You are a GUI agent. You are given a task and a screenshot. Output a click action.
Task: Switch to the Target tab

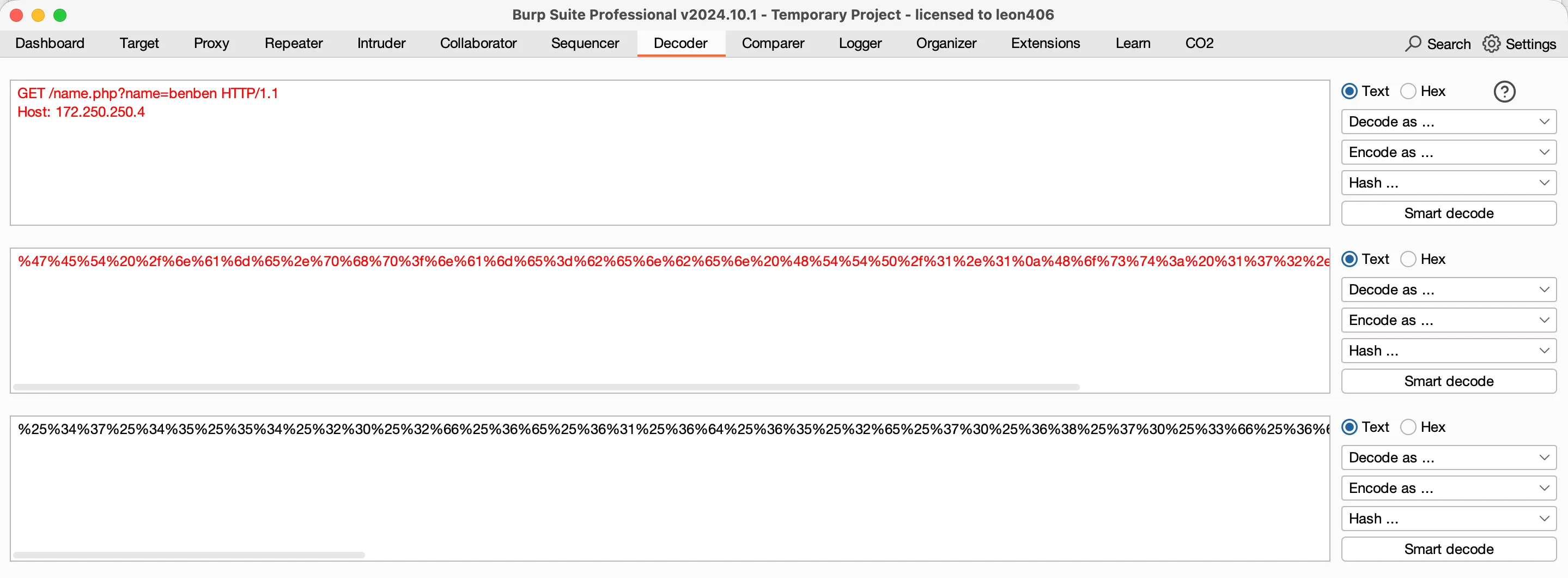coord(139,43)
